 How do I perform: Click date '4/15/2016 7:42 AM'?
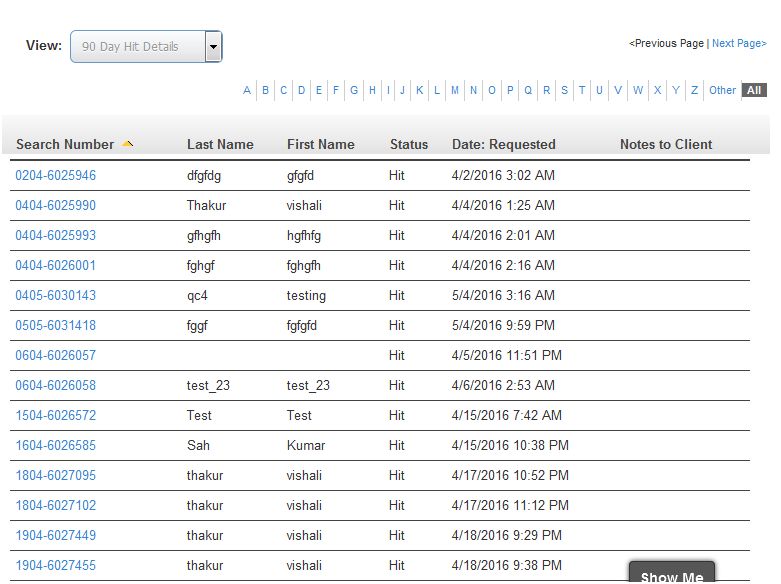507,415
